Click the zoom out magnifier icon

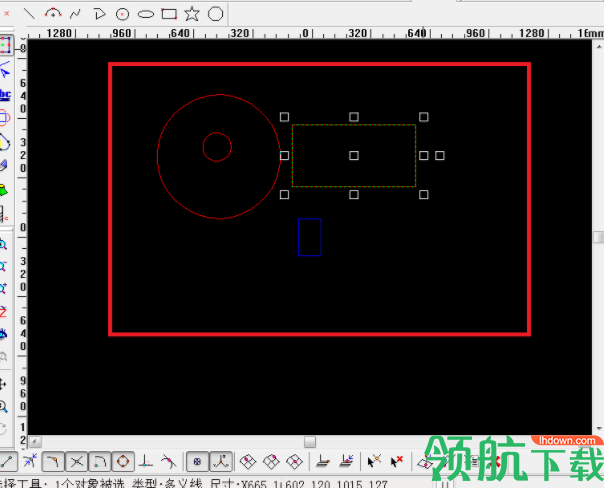click(3, 266)
